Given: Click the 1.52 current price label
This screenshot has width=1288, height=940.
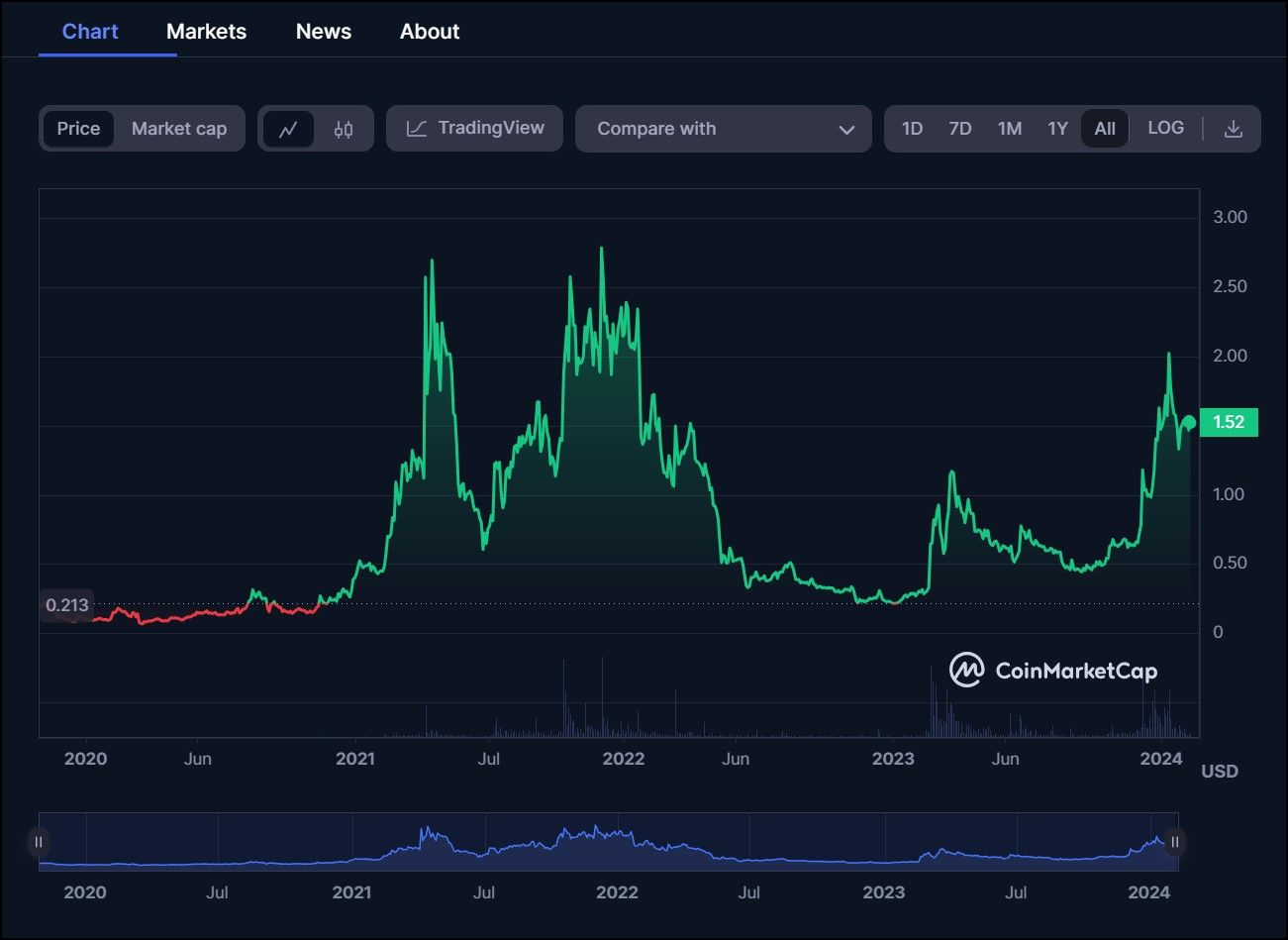Looking at the screenshot, I should 1229,422.
